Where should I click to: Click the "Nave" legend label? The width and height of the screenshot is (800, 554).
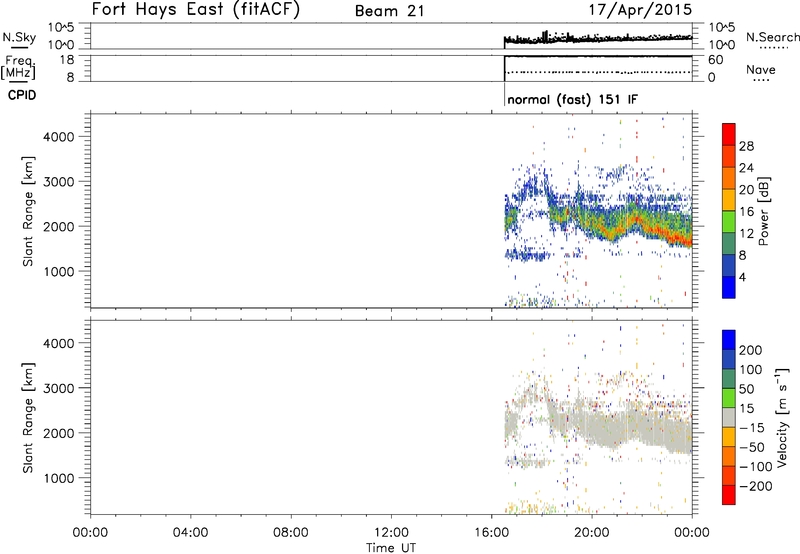click(760, 69)
